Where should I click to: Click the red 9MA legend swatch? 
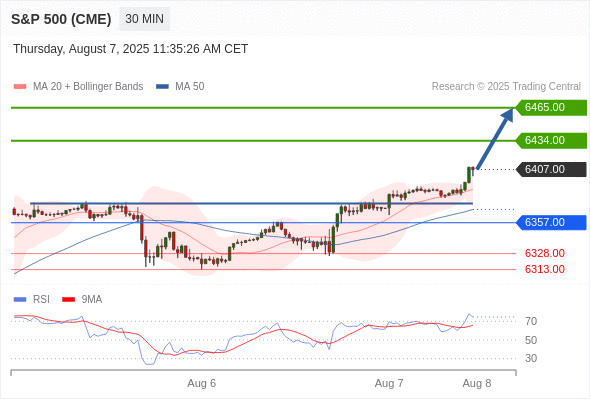tap(68, 300)
